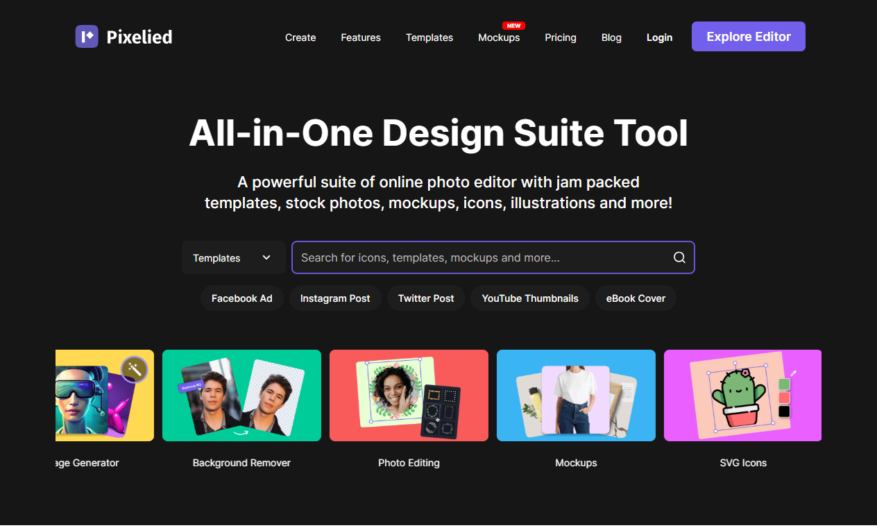Open the SVG Icons thumbnail
The image size is (877, 528).
[743, 395]
